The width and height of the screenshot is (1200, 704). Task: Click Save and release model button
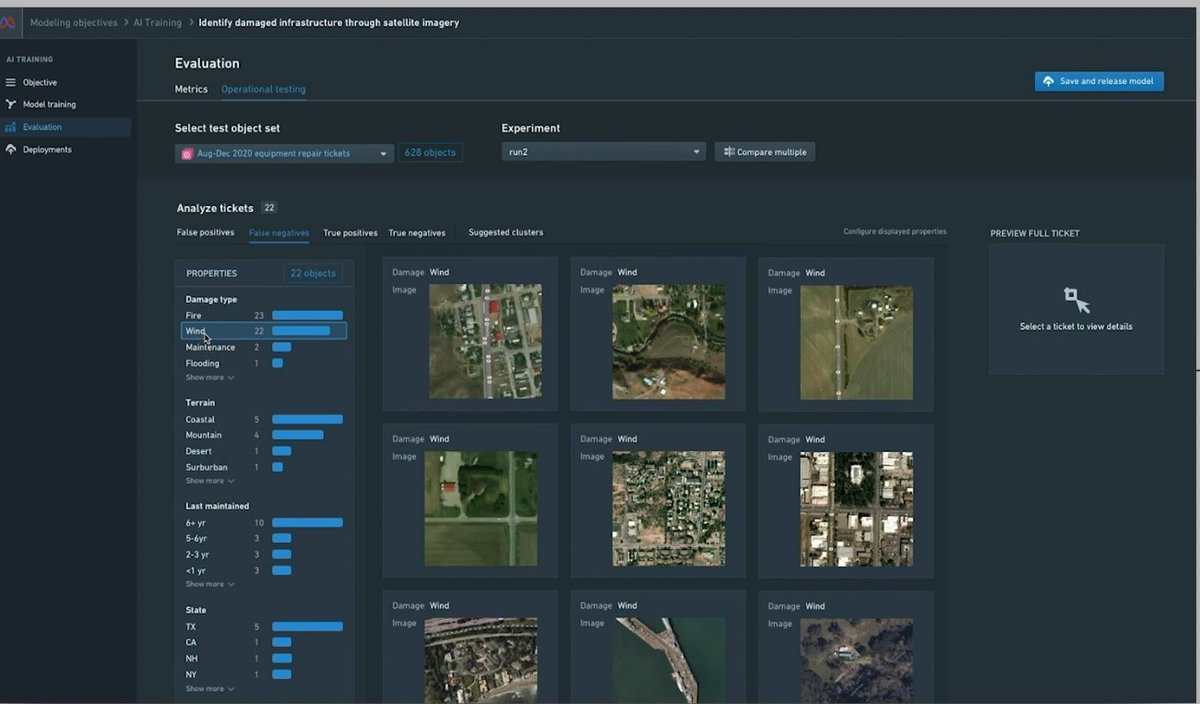(1099, 81)
